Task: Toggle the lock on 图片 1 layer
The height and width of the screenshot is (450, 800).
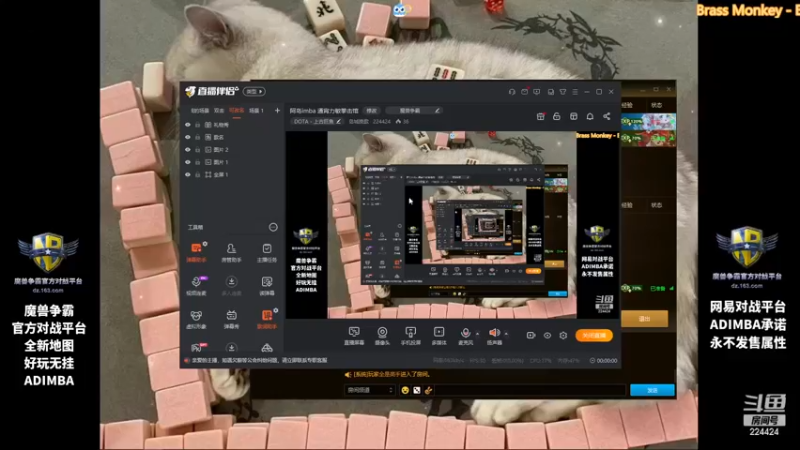Action: (x=197, y=162)
